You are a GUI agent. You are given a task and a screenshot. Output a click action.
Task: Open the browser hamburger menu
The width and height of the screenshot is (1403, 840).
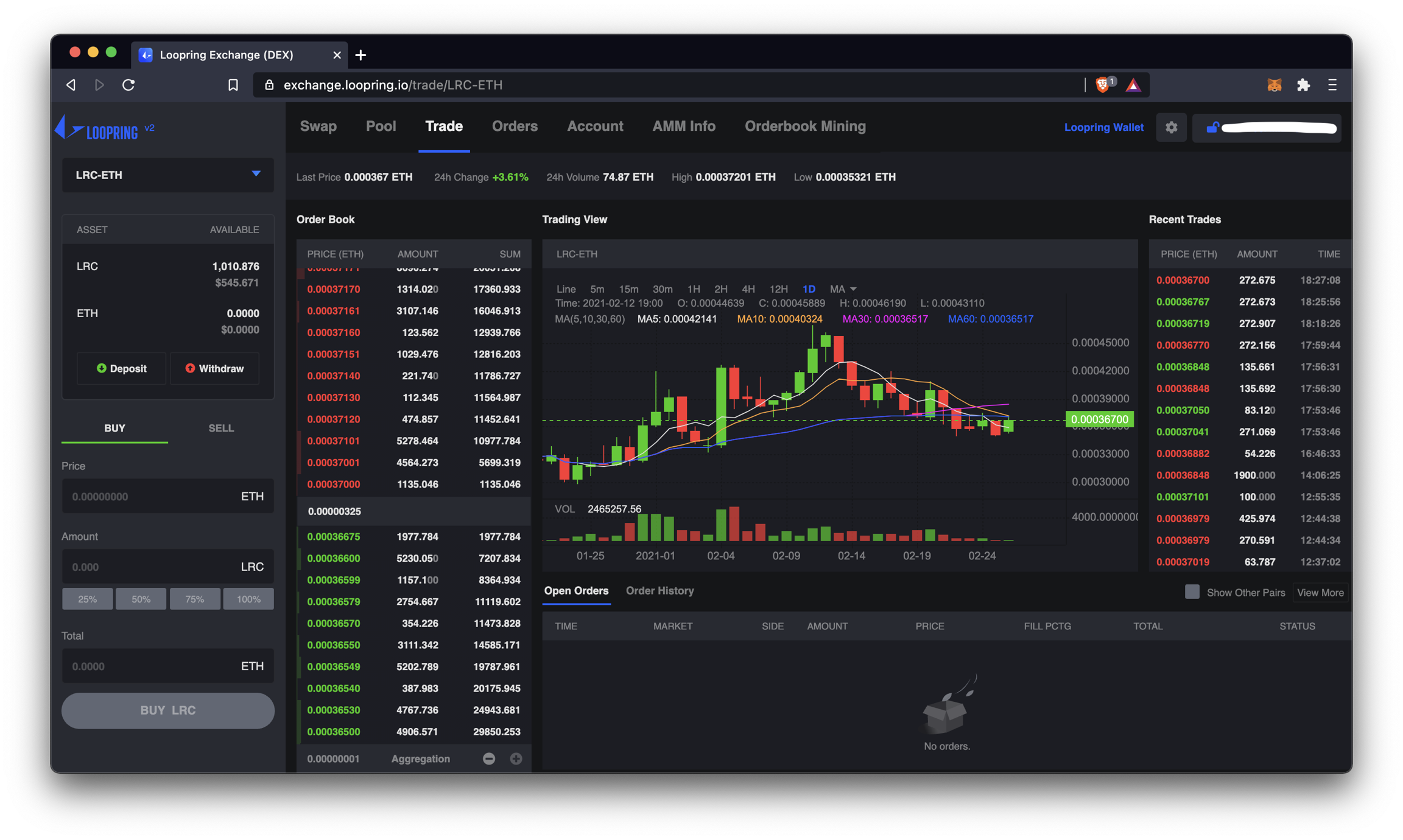1332,85
